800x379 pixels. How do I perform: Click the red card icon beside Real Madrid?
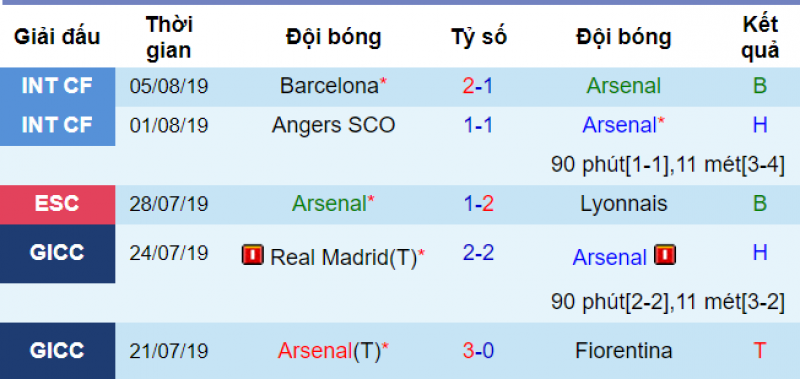253,255
